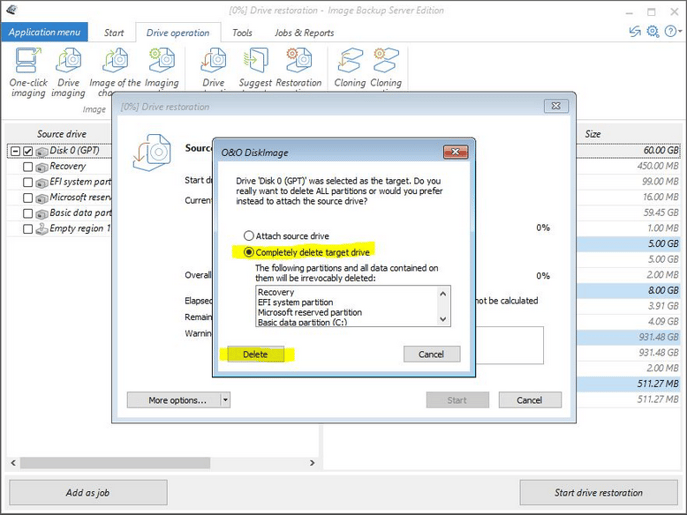Open the Imaging options icon
The height and width of the screenshot is (515, 687).
162,60
